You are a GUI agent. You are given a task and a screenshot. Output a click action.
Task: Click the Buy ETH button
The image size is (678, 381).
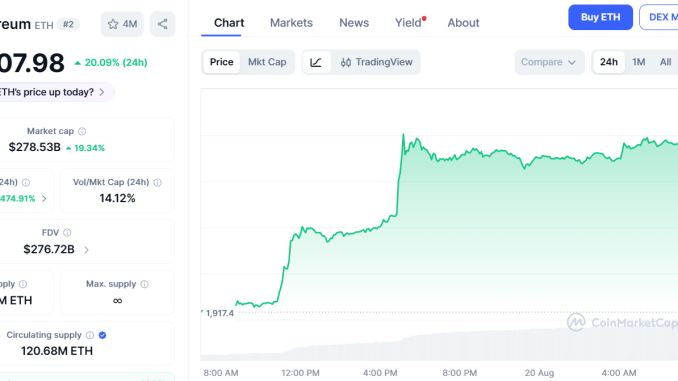600,17
